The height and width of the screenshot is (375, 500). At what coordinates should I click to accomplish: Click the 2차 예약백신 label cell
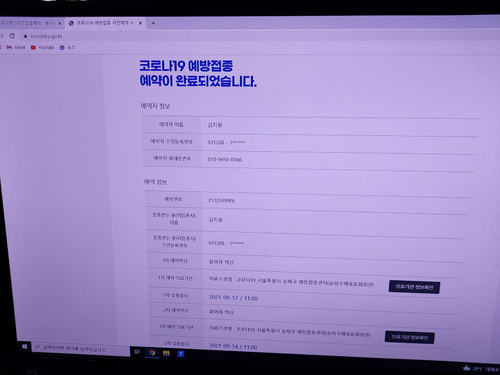coord(176,310)
